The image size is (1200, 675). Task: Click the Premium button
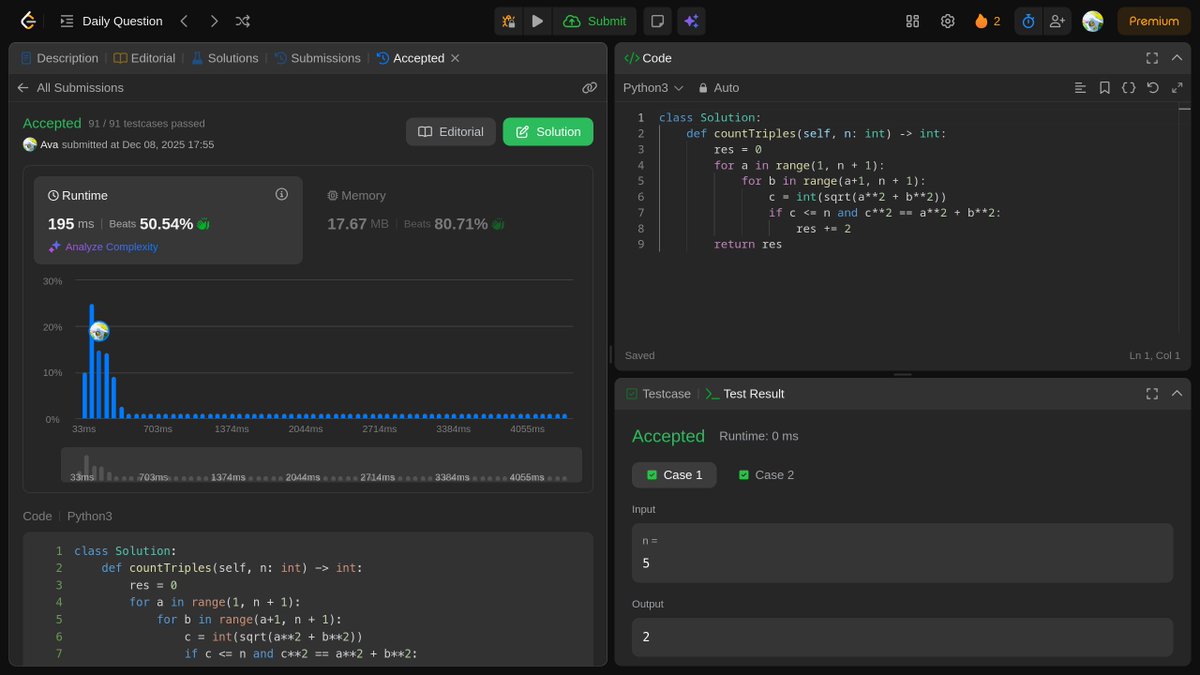(1154, 21)
